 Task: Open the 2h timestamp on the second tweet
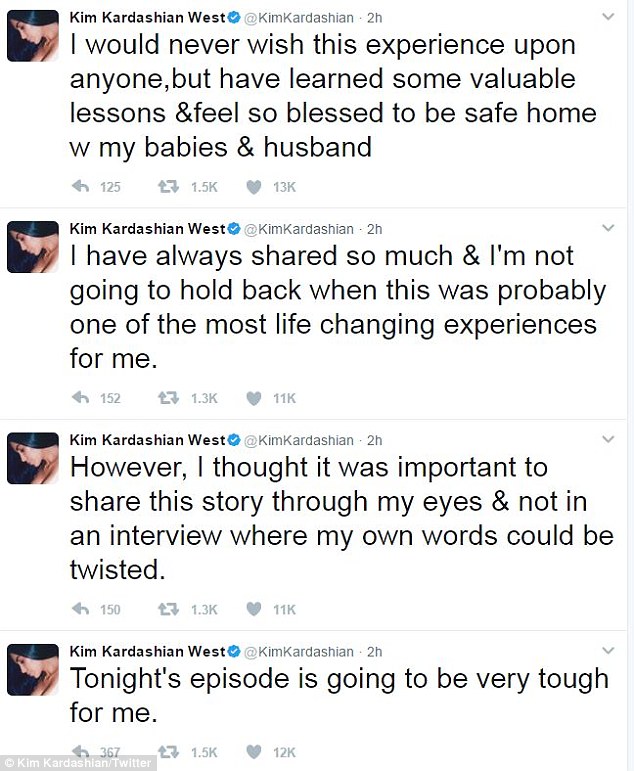coord(375,229)
